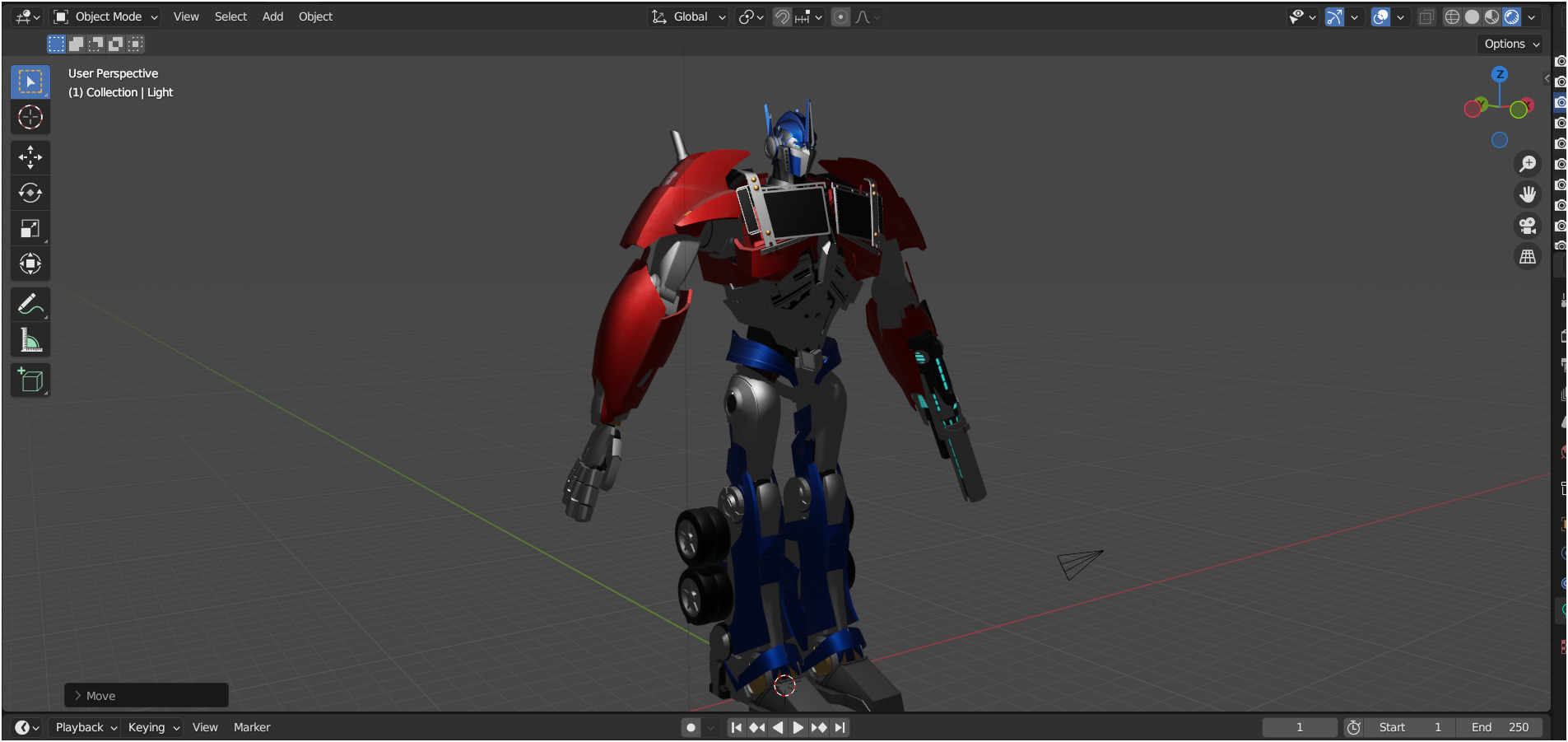
Task: Pick the Scale tool
Action: click(x=30, y=228)
